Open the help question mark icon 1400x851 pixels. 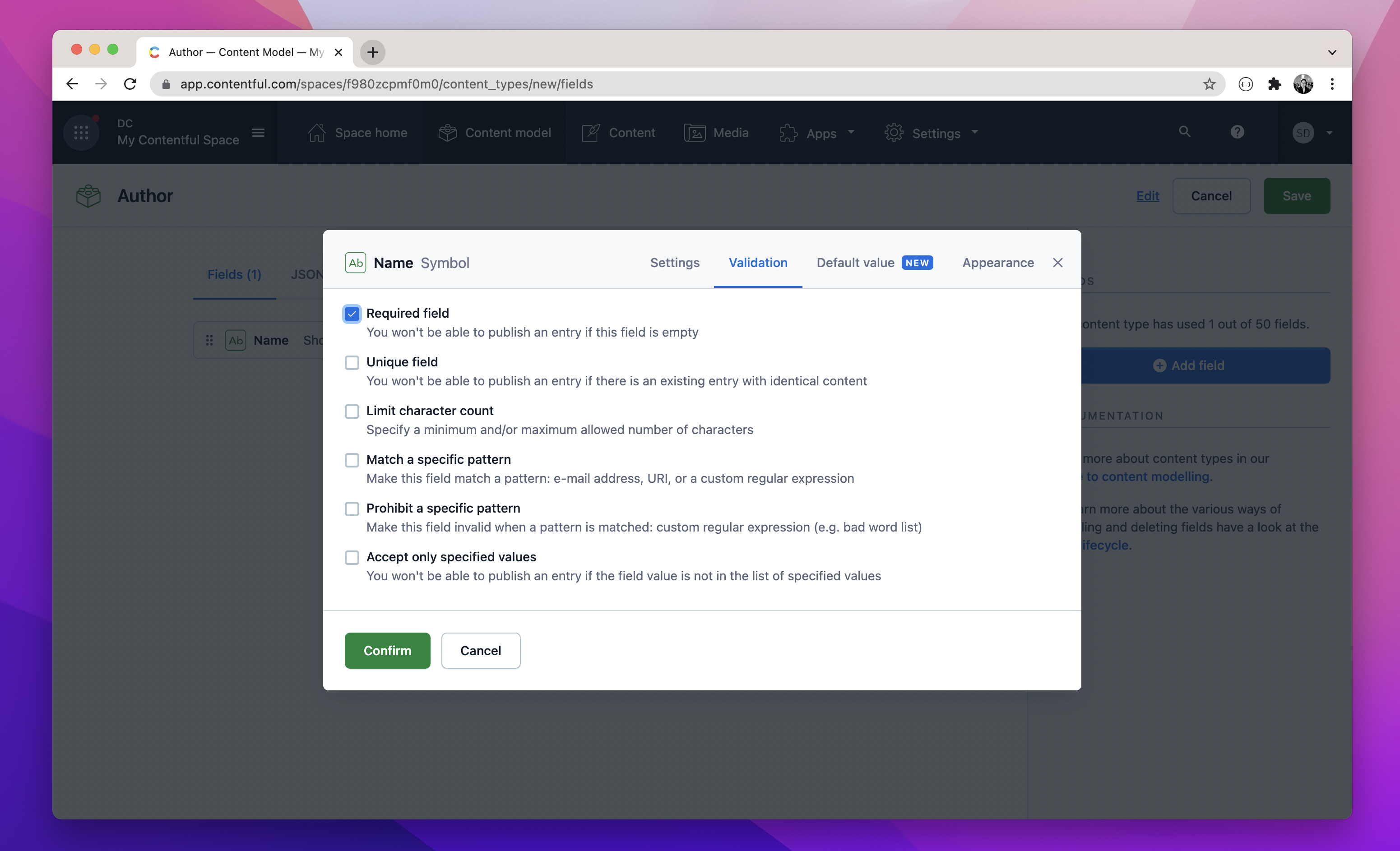tap(1237, 132)
